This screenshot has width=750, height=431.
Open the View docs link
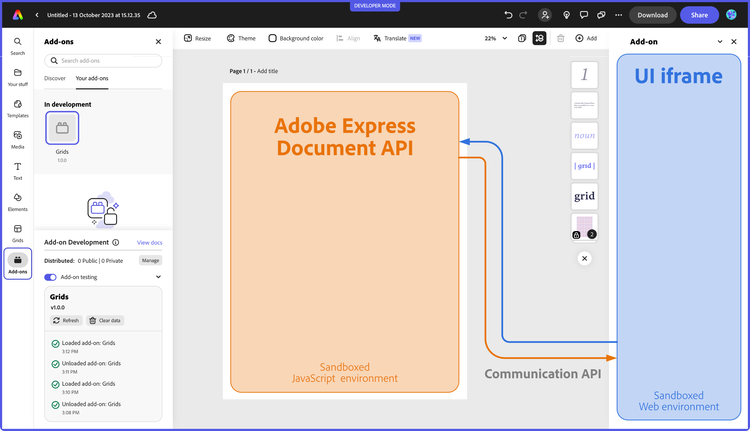click(149, 242)
